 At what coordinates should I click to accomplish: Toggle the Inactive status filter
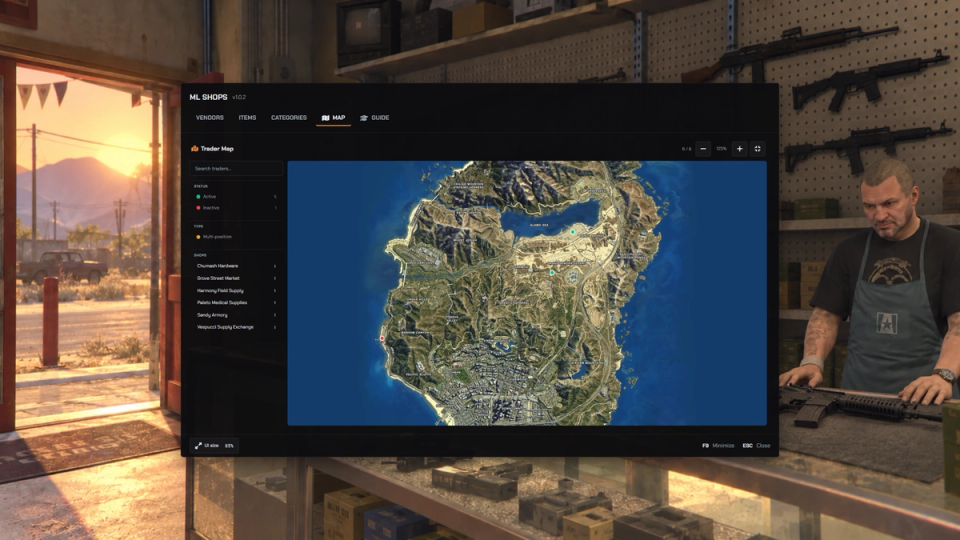pyautogui.click(x=236, y=208)
